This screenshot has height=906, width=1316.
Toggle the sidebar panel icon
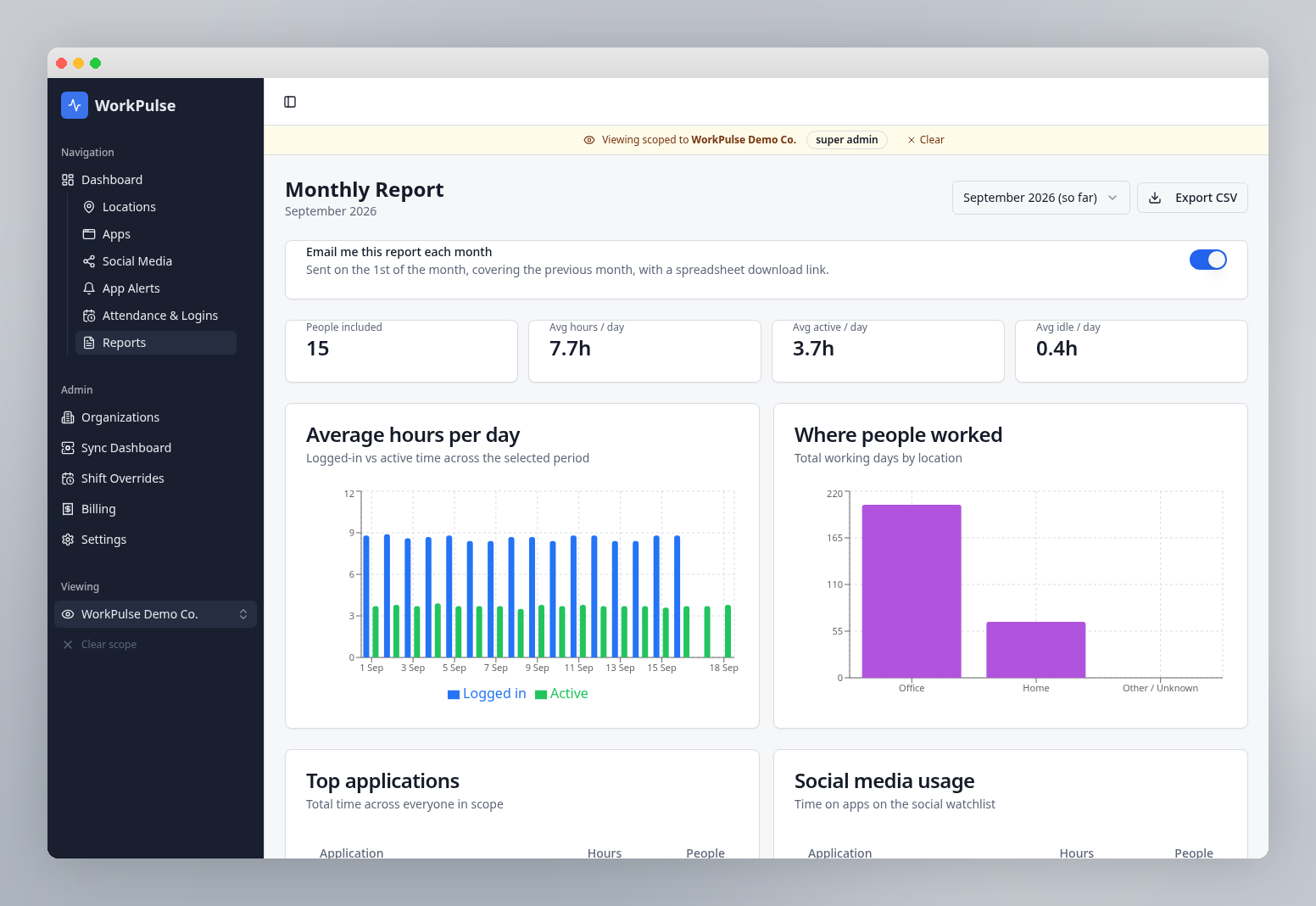point(290,102)
